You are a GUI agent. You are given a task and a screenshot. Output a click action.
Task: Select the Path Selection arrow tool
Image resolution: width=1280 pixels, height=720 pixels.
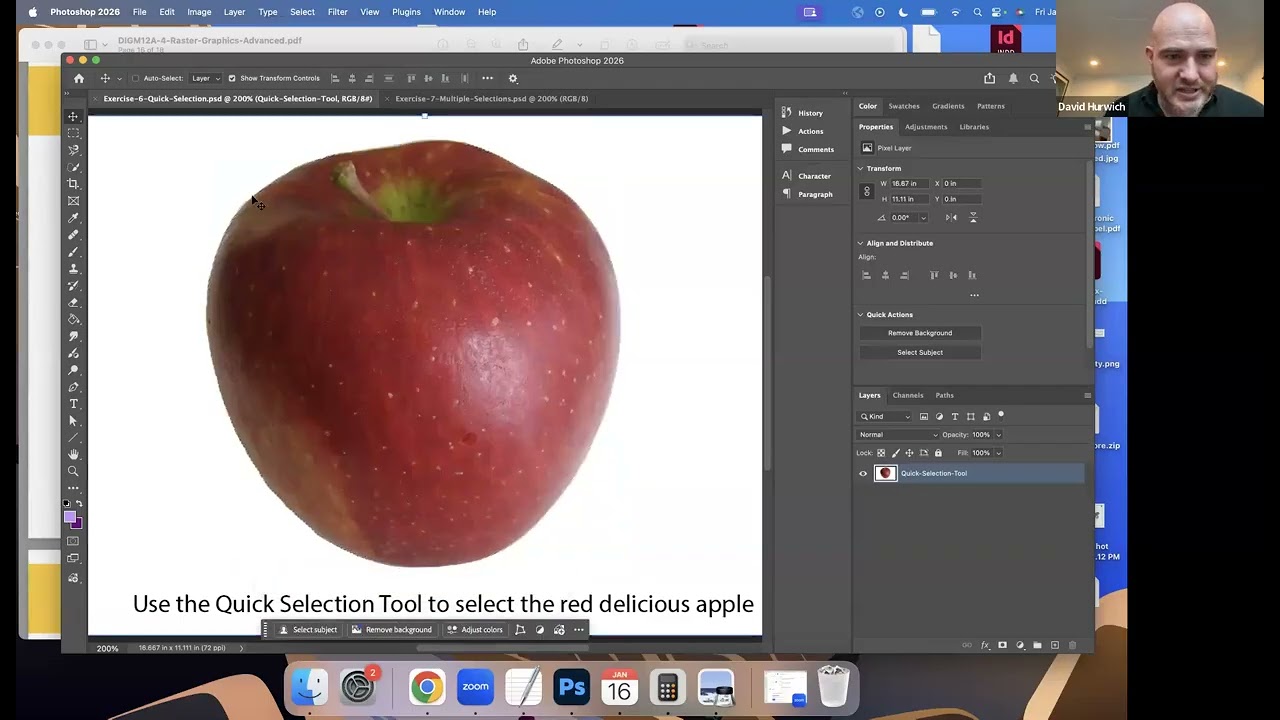pyautogui.click(x=73, y=420)
